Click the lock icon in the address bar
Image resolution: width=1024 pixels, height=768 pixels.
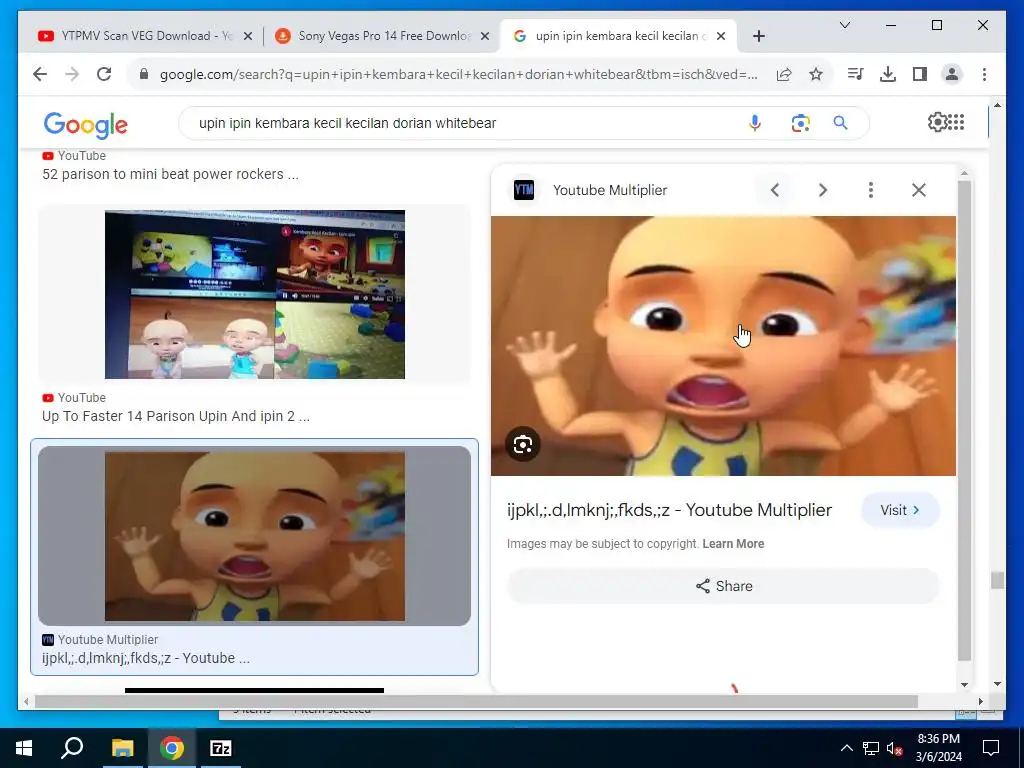pos(144,74)
